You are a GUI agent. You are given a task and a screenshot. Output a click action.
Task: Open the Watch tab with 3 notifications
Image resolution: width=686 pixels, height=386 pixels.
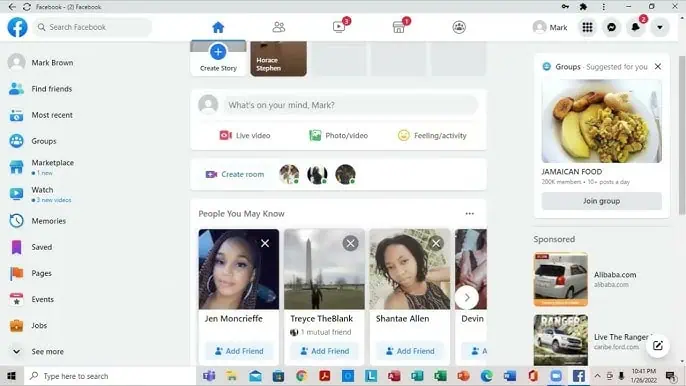pyautogui.click(x=339, y=27)
